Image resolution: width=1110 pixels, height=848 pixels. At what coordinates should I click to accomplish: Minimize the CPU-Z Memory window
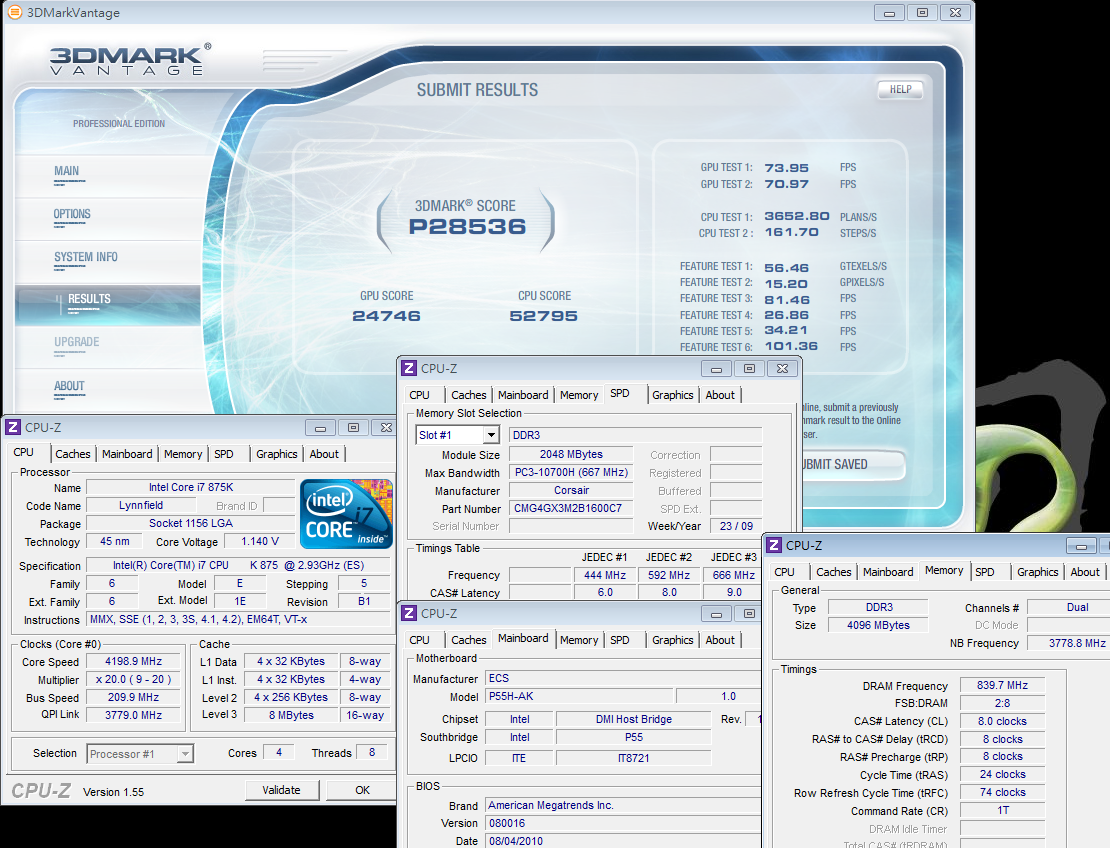(1081, 546)
